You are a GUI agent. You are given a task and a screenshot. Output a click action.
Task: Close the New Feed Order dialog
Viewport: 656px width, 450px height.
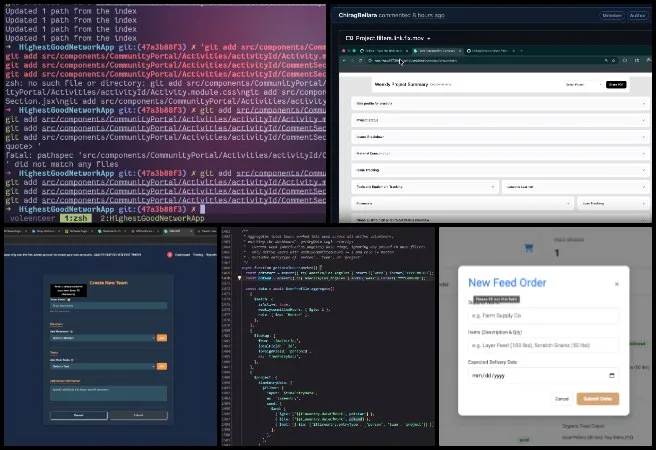click(x=616, y=284)
